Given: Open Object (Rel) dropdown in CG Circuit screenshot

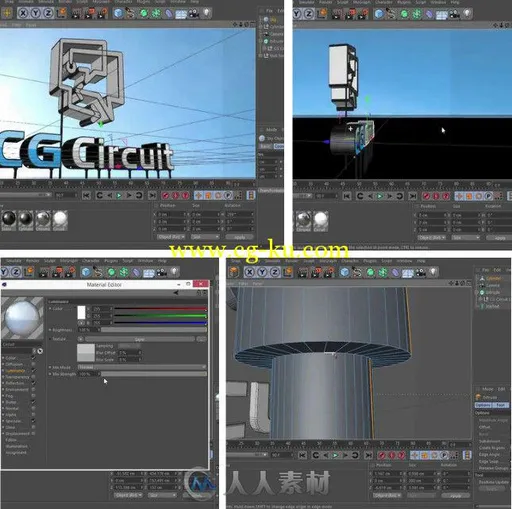Looking at the screenshot, I should pos(171,237).
